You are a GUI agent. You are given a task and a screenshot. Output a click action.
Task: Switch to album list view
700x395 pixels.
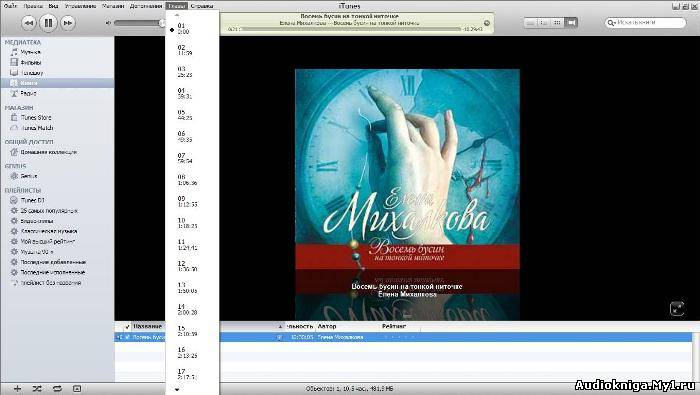coord(544,22)
